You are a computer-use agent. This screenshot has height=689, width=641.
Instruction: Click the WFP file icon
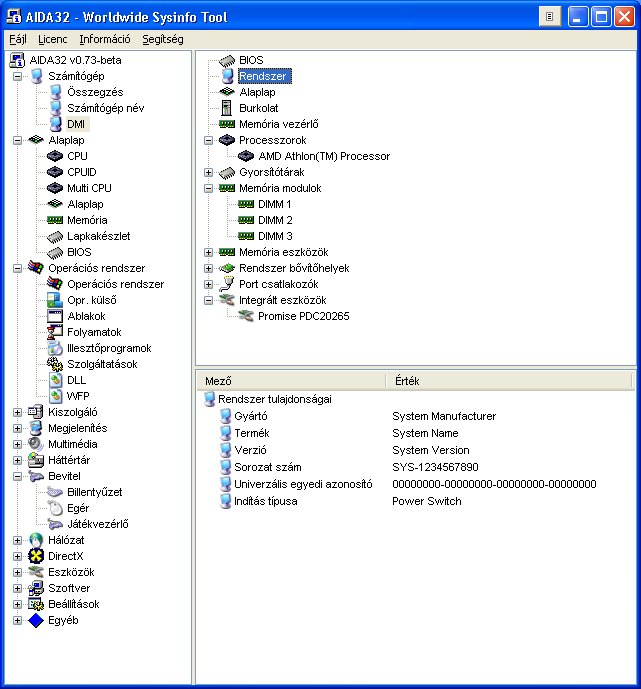coord(55,396)
